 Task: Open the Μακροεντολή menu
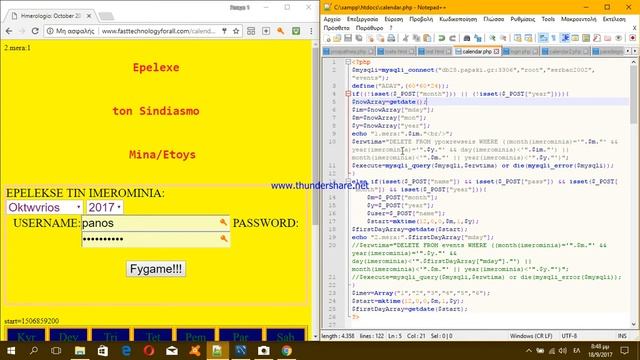[578, 19]
